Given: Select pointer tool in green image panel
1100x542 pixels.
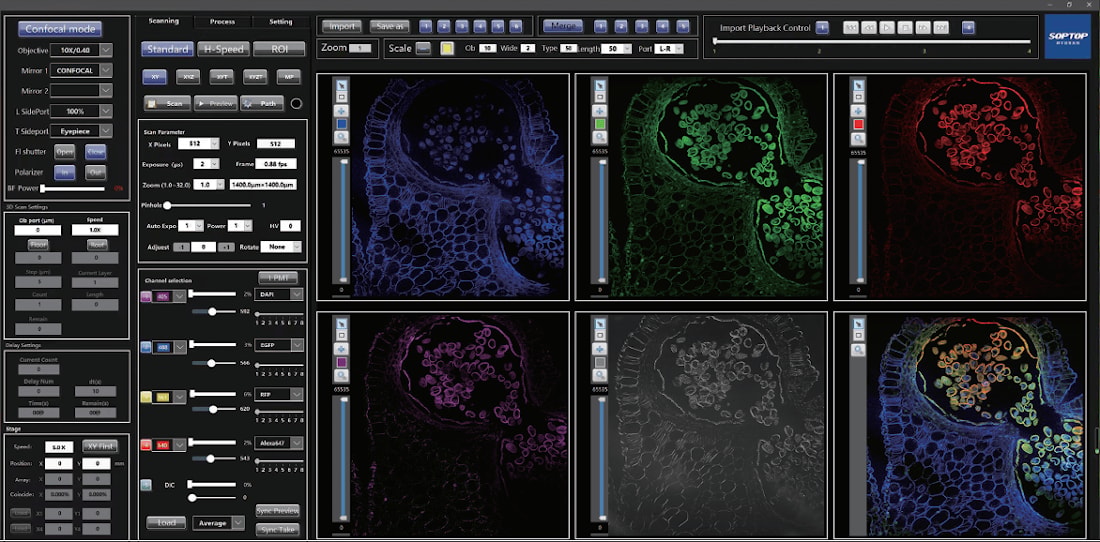Looking at the screenshot, I should click(x=601, y=84).
